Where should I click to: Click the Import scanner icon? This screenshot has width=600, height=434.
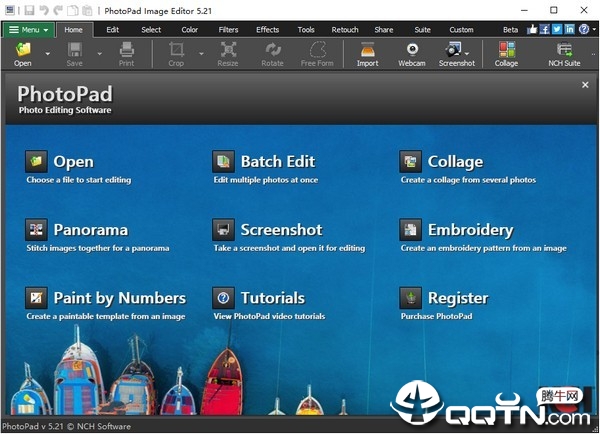[367, 50]
